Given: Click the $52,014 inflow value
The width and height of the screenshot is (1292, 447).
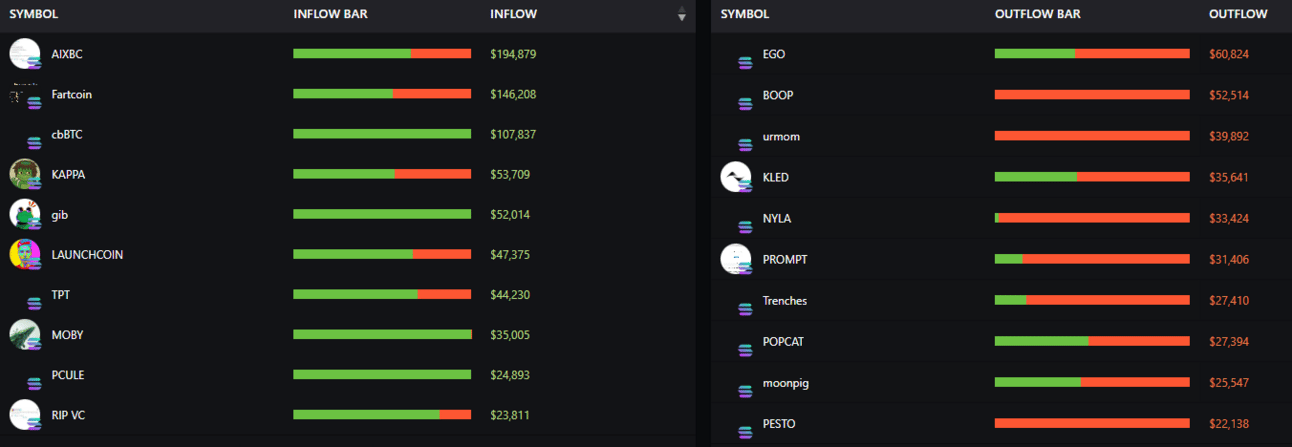Looking at the screenshot, I should (511, 215).
